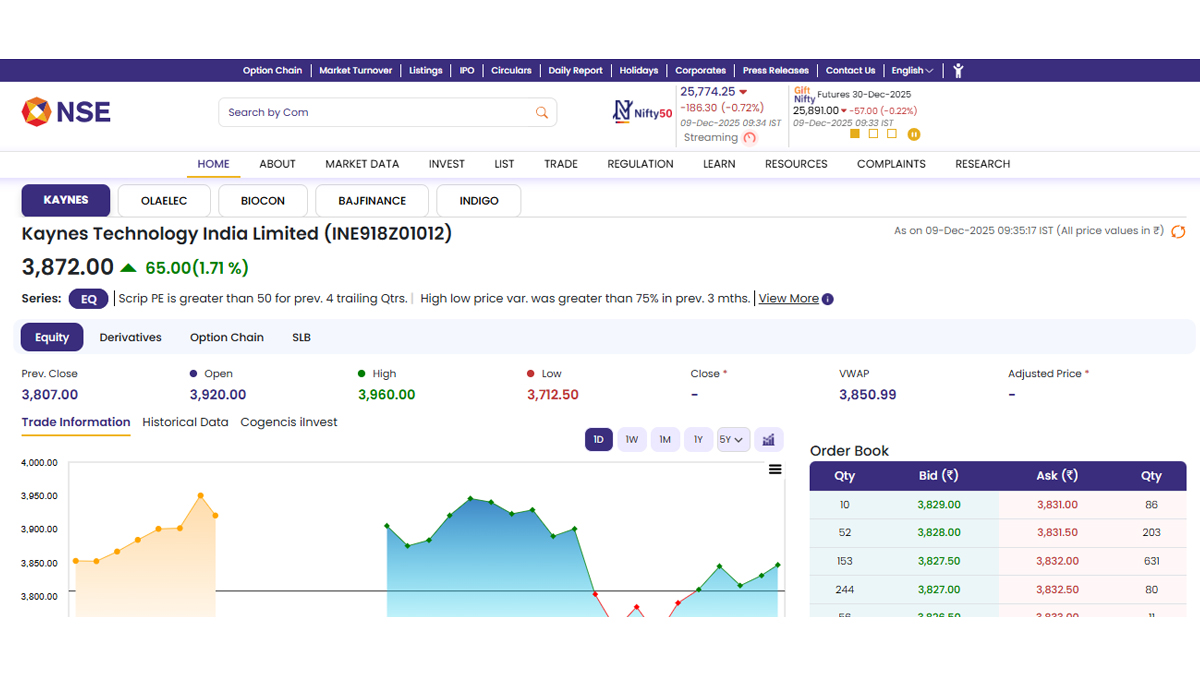The width and height of the screenshot is (1200, 675).
Task: Open the accessibility person icon
Action: point(958,70)
